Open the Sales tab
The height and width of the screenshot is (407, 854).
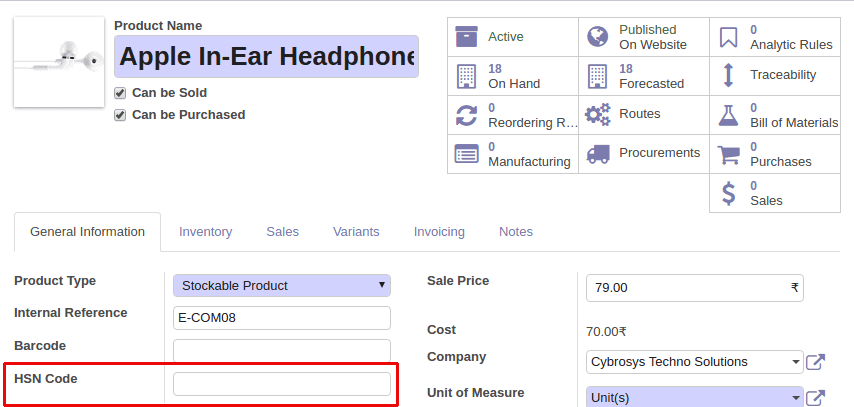tap(282, 232)
